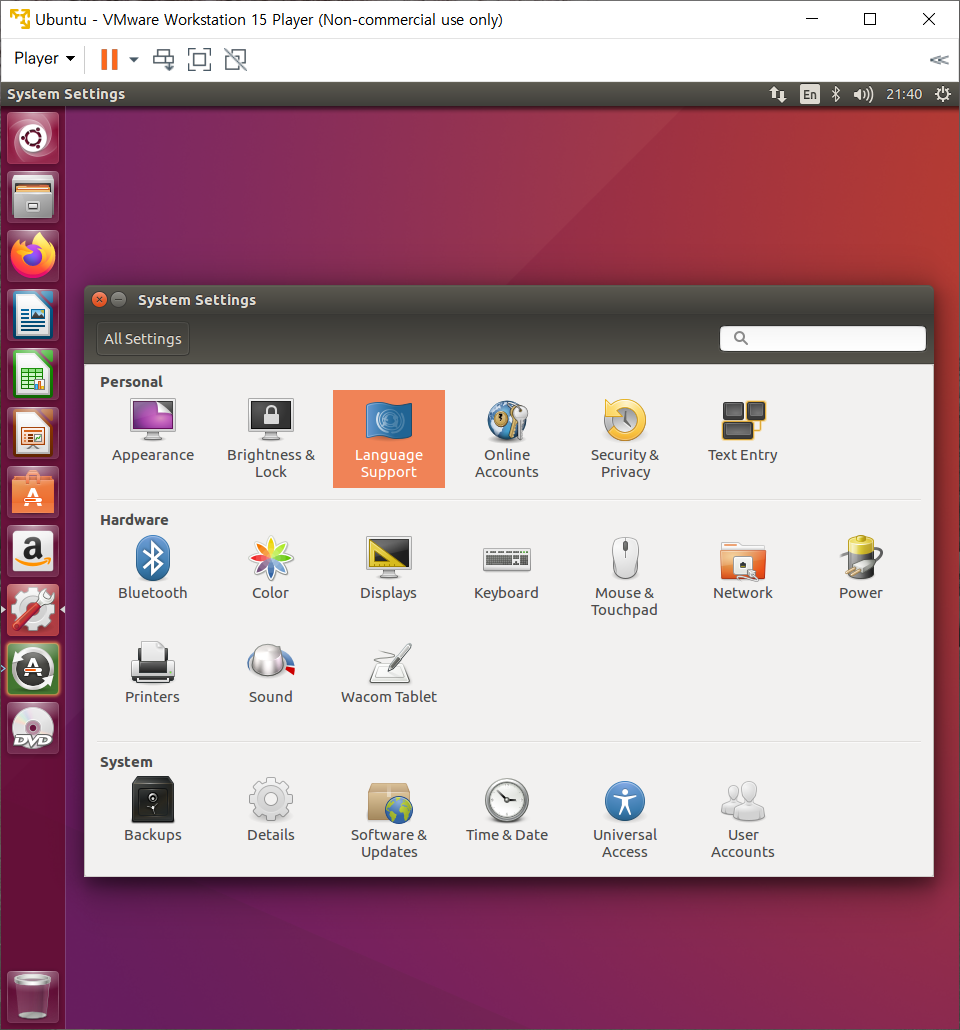Launch LibreOffice Calc from dock
This screenshot has height=1030, width=960.
coord(33,374)
